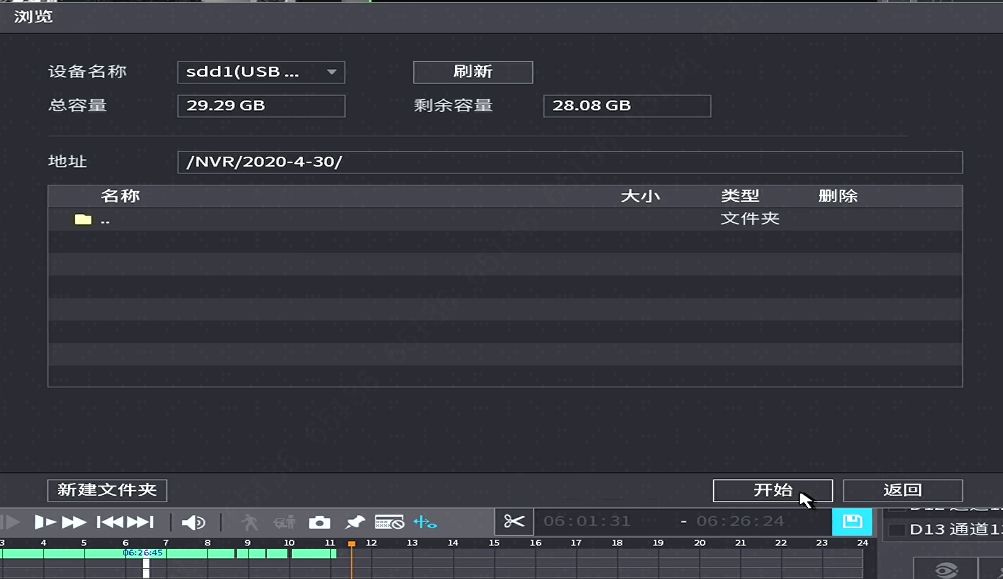Add a mark with the pushpin icon
1003x579 pixels.
(354, 523)
